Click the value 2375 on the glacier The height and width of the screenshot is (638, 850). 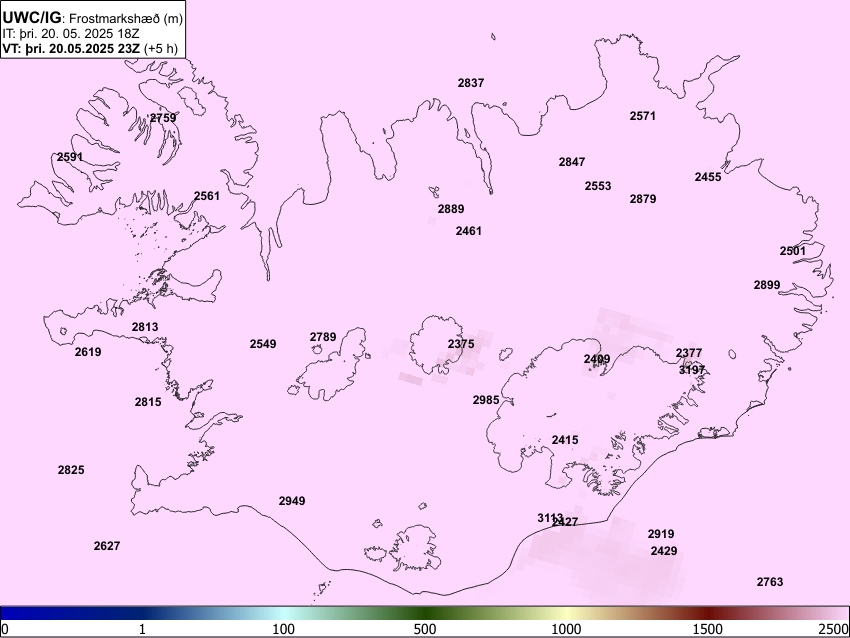tap(461, 344)
